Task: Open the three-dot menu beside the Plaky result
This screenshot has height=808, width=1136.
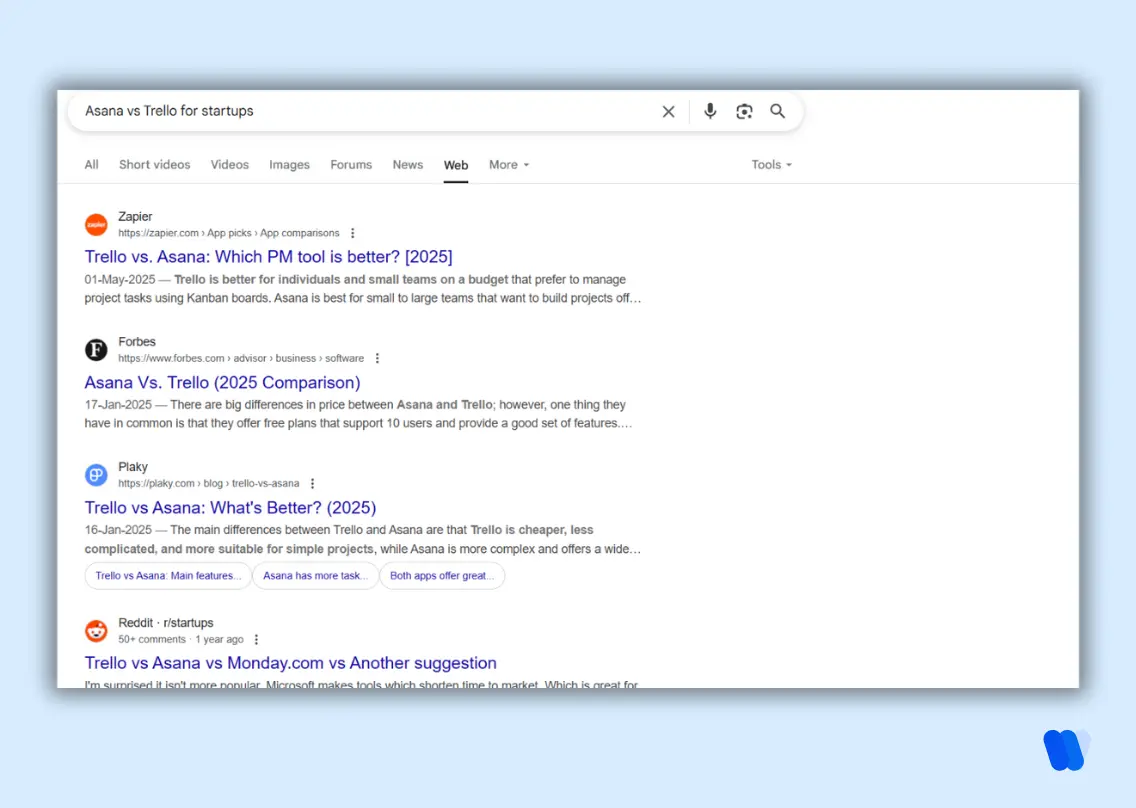Action: (x=312, y=482)
